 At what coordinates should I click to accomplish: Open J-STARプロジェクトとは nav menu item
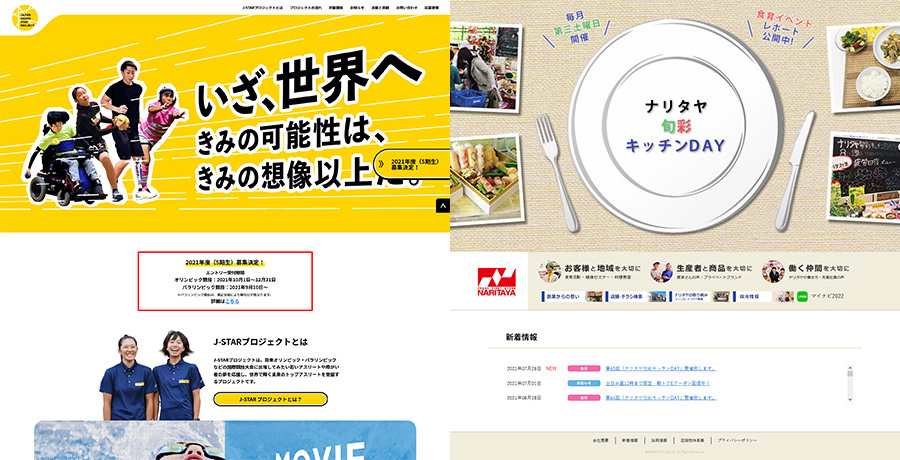coord(262,9)
